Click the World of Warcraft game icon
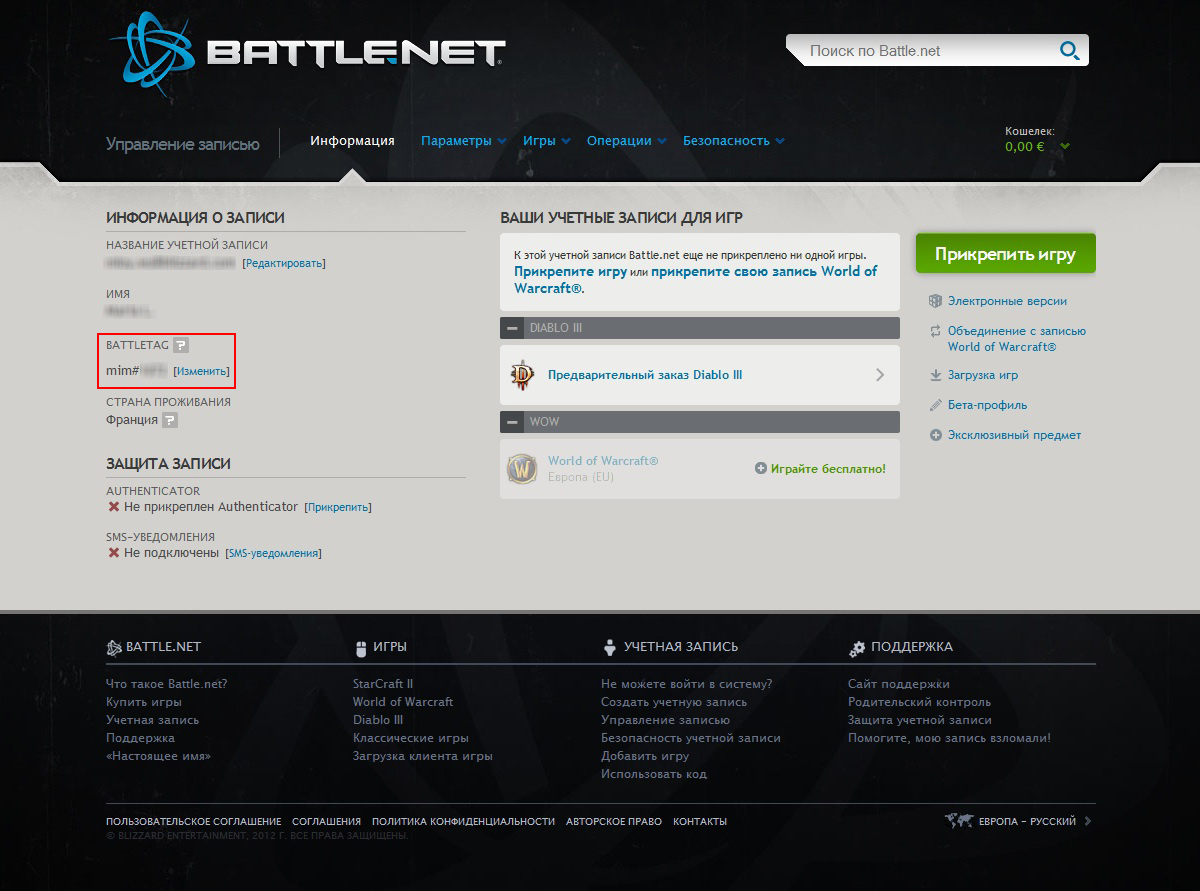The height and width of the screenshot is (891, 1200). [x=522, y=468]
